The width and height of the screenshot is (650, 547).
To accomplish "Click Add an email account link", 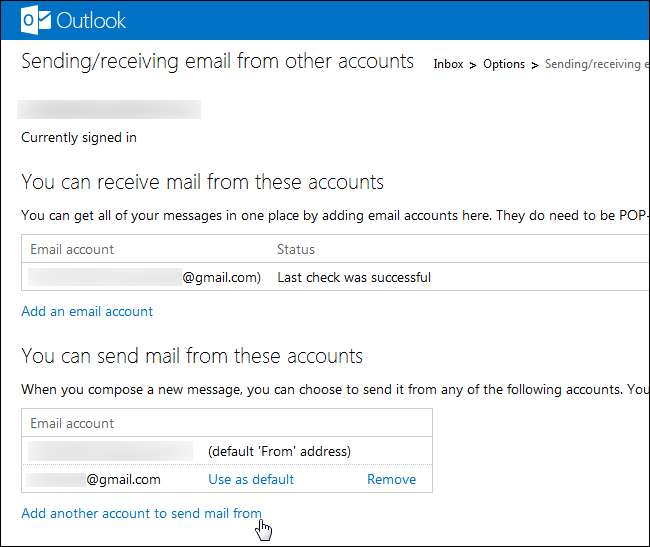I will coord(87,311).
